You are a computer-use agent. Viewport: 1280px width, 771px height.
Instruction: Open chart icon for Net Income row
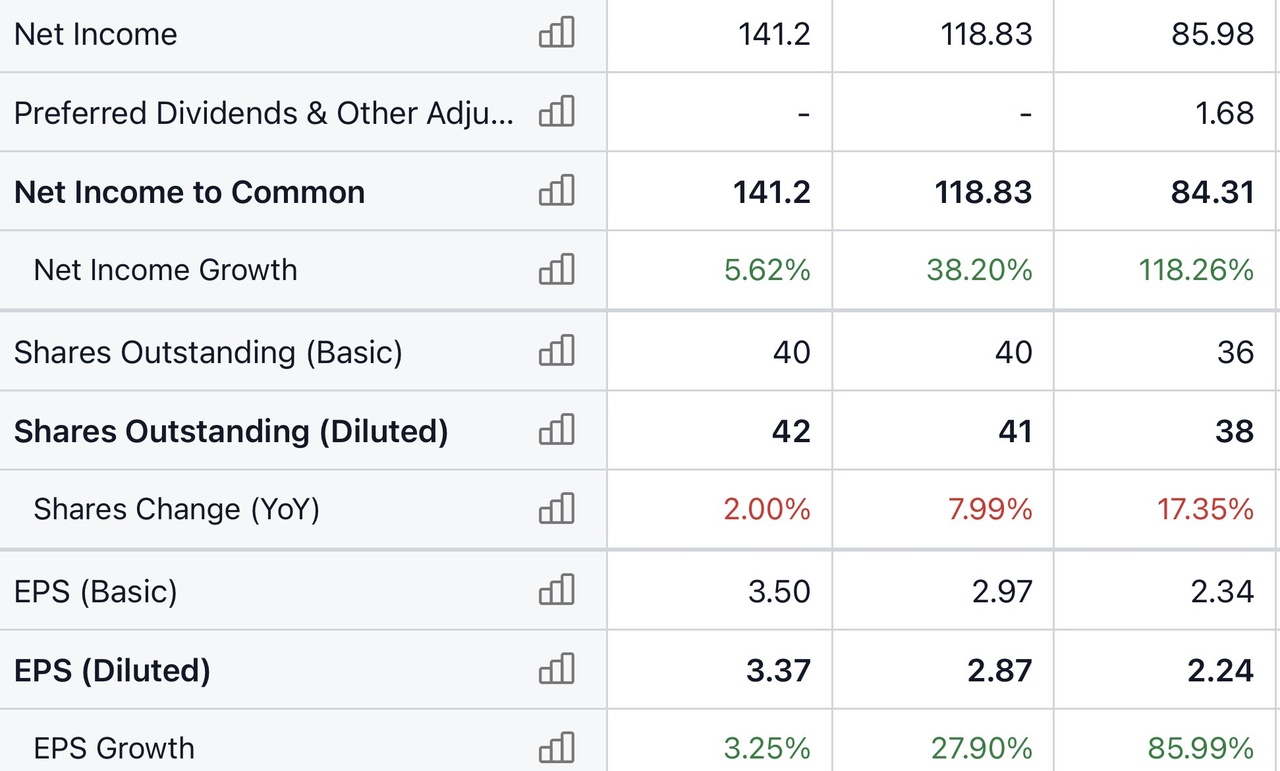[557, 33]
